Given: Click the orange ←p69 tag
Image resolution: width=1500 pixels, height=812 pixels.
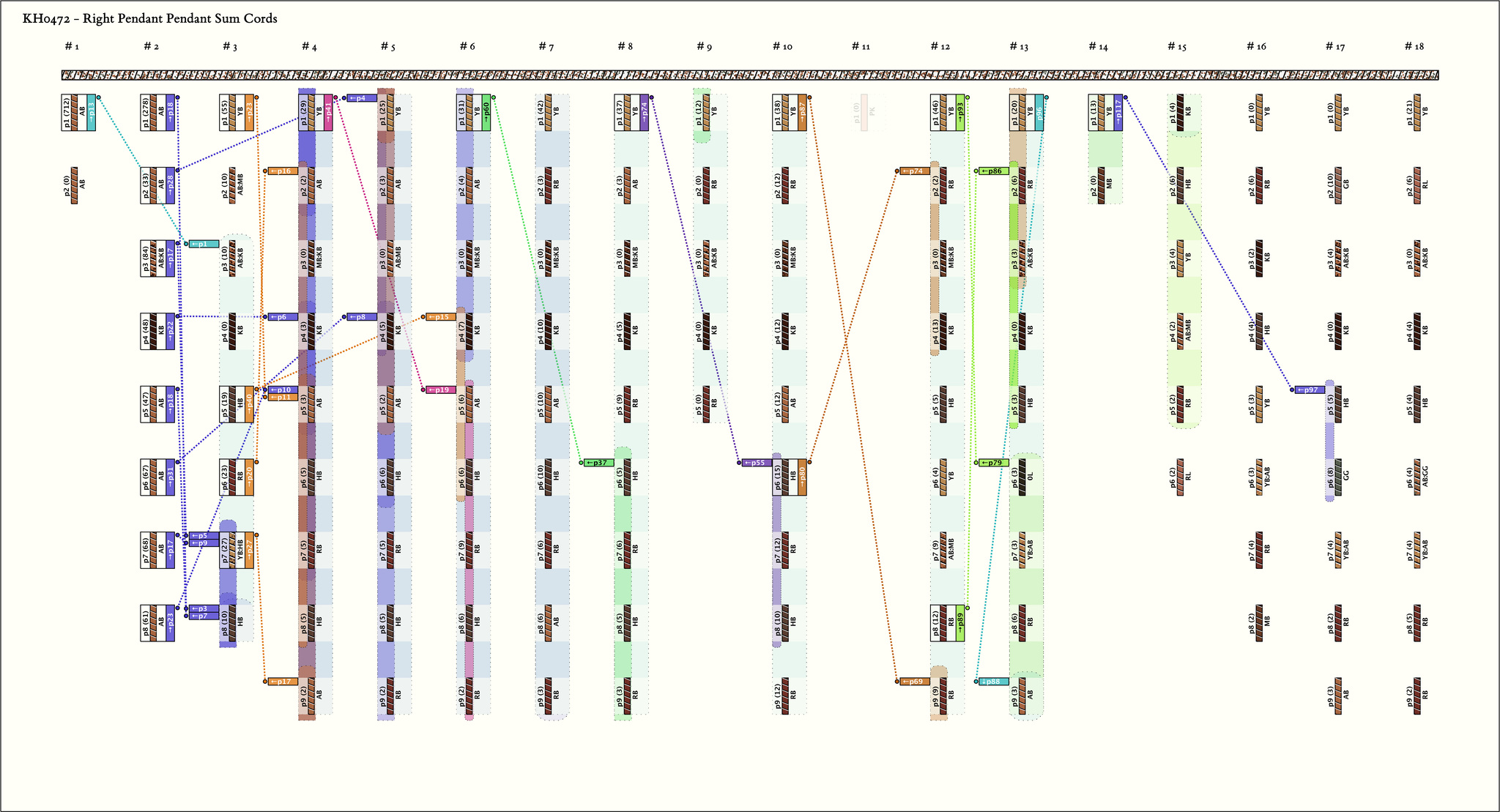Looking at the screenshot, I should click(915, 682).
